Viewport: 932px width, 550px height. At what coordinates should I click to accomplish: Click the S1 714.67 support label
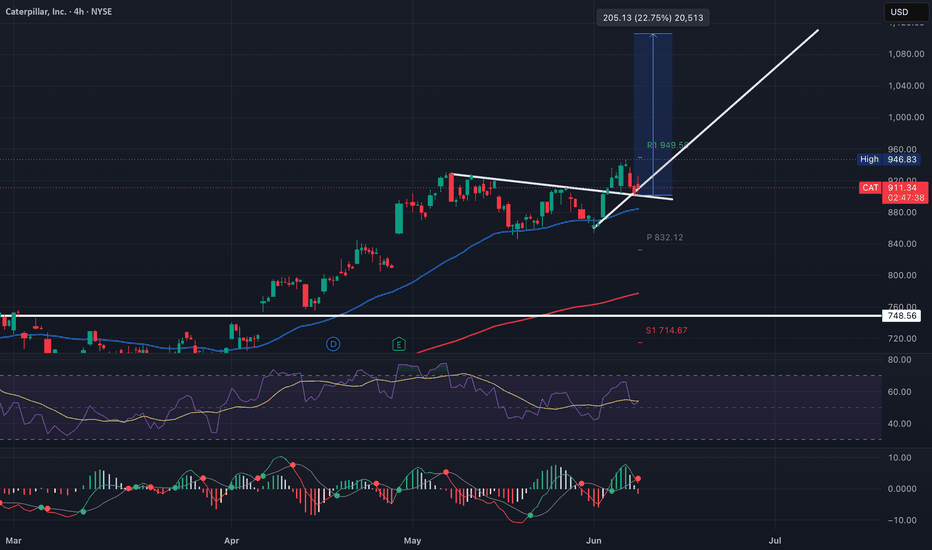coord(666,330)
